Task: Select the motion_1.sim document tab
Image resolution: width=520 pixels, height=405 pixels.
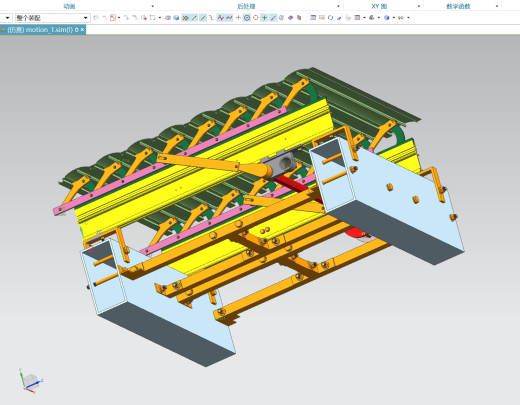Action: click(x=40, y=30)
